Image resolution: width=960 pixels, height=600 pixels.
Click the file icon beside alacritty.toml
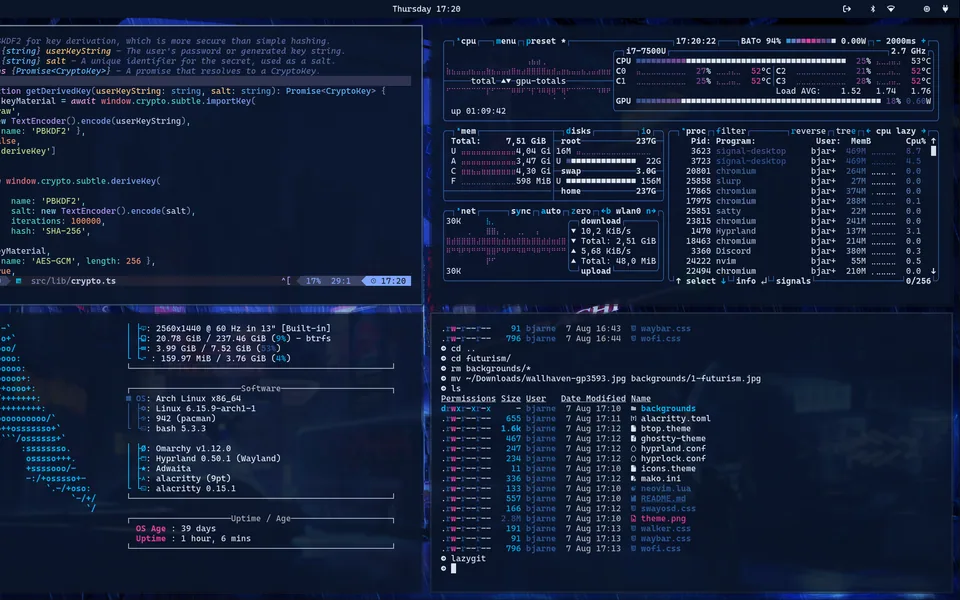634,419
